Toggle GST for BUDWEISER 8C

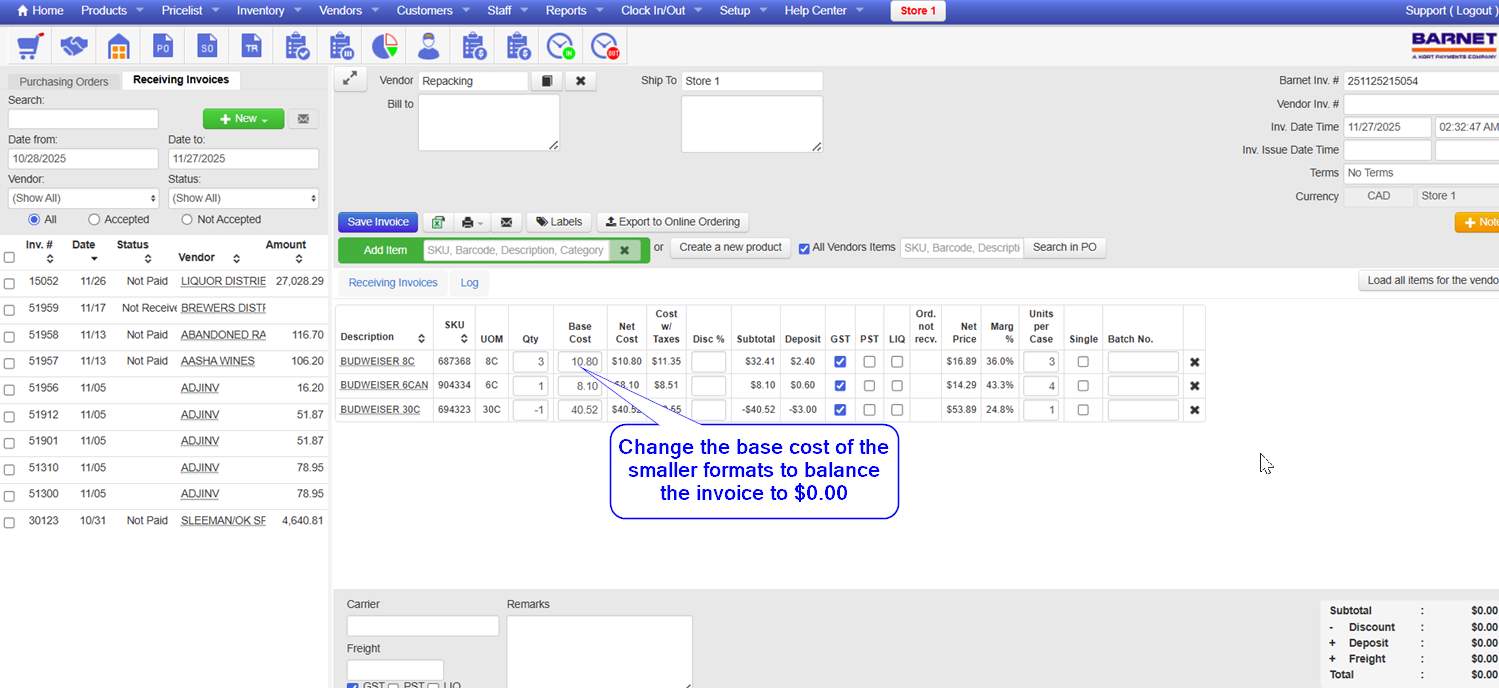click(x=840, y=362)
